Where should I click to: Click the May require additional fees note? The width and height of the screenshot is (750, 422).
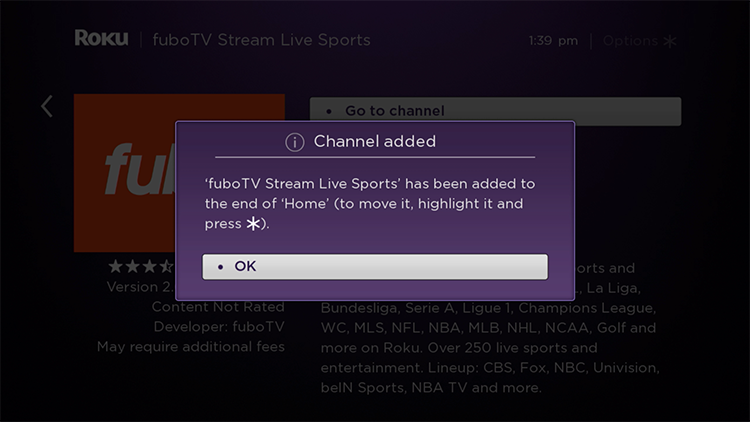tap(191, 346)
